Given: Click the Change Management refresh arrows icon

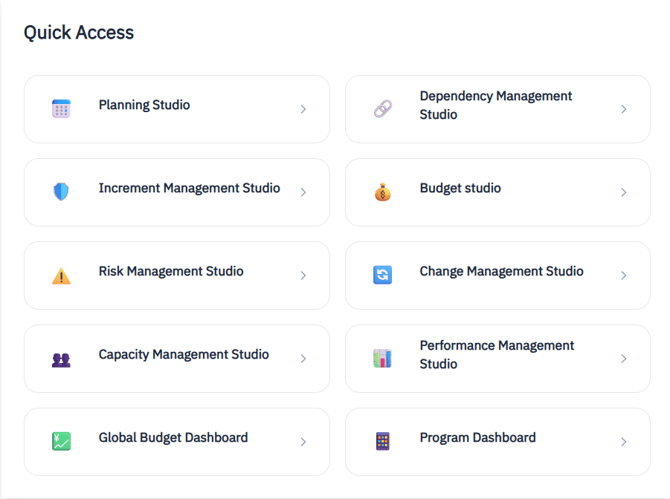Looking at the screenshot, I should pos(382,275).
